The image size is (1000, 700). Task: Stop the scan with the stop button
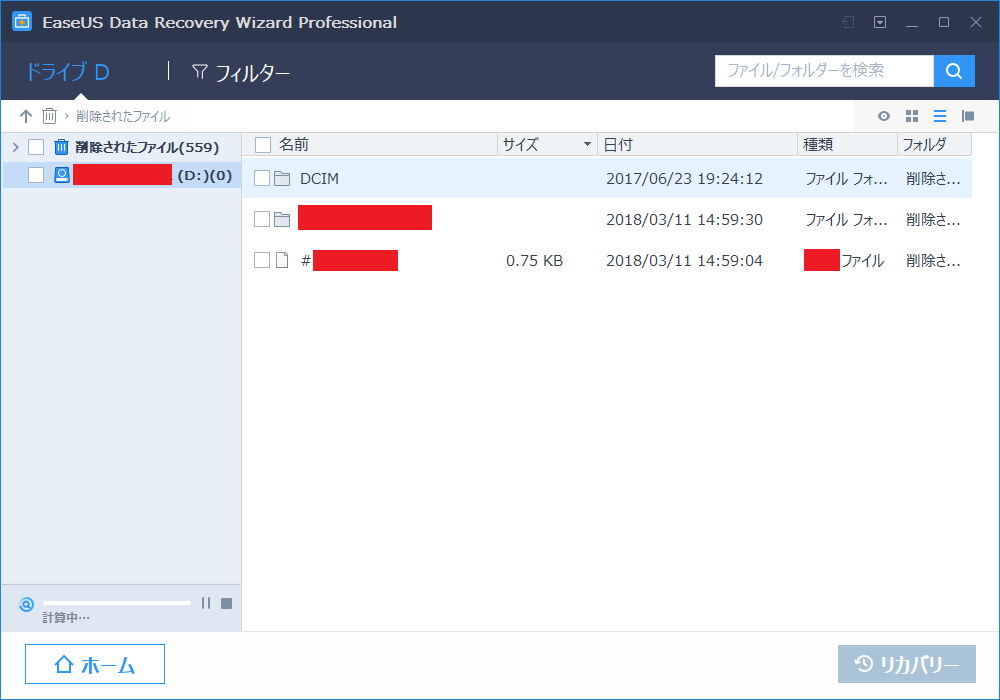(226, 603)
